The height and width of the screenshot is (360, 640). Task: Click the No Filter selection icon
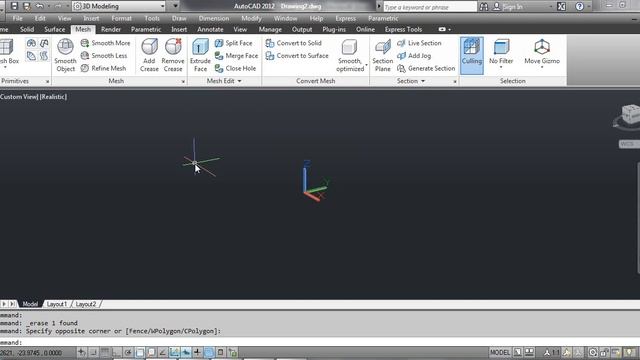tap(501, 47)
